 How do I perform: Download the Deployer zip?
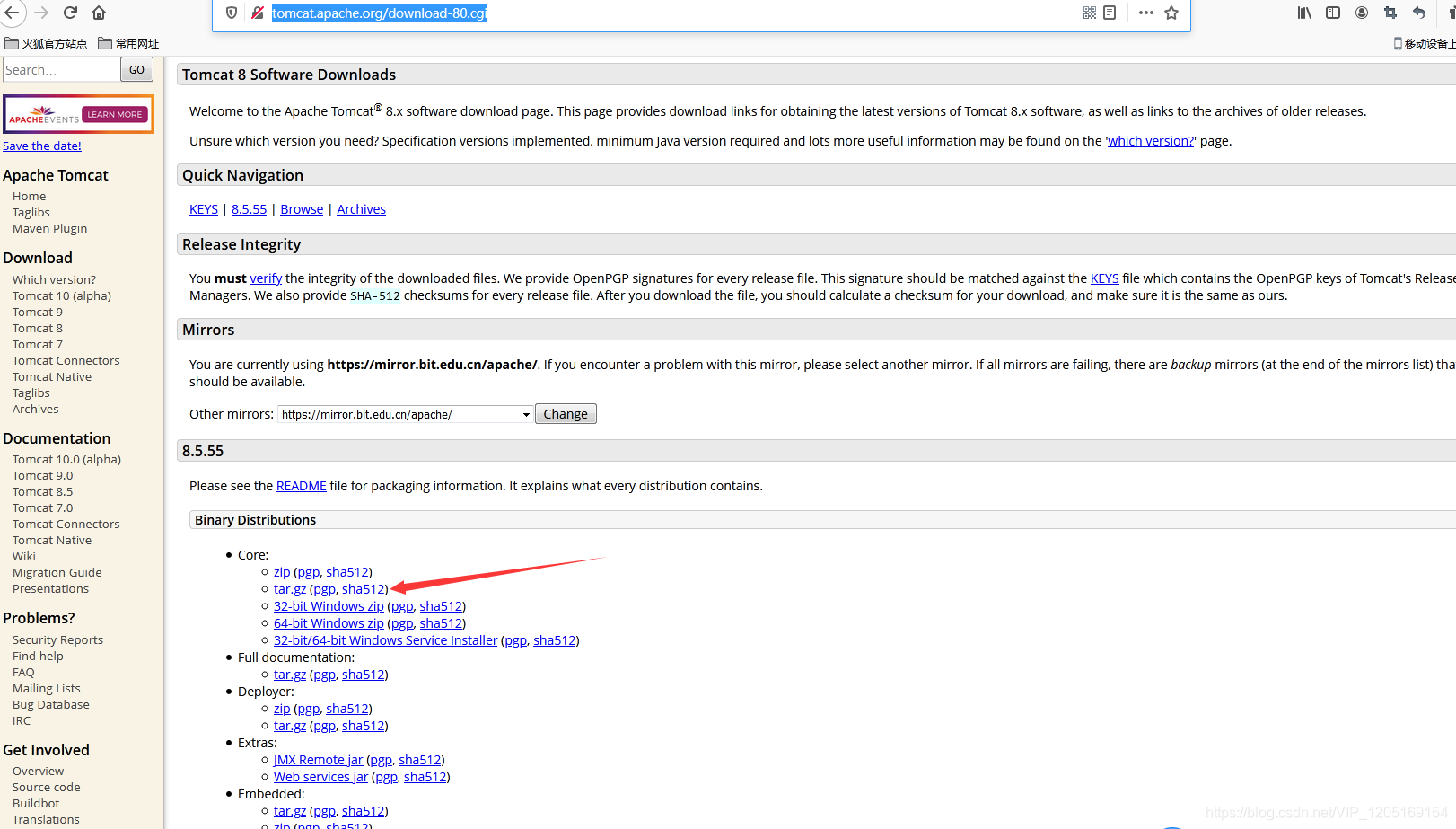(x=282, y=709)
